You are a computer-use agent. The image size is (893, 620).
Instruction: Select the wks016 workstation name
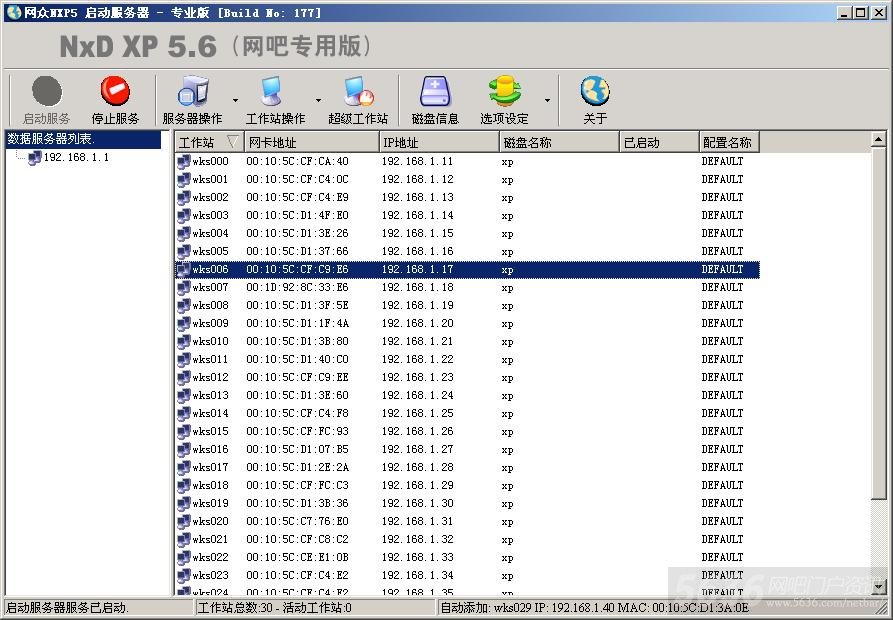pos(210,449)
